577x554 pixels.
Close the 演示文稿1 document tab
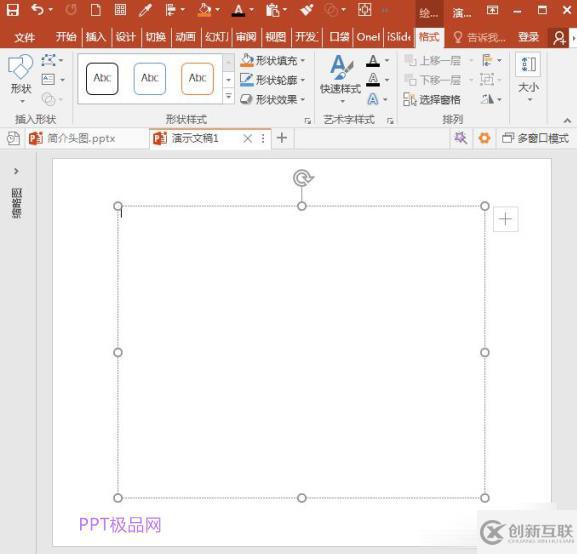tap(248, 138)
